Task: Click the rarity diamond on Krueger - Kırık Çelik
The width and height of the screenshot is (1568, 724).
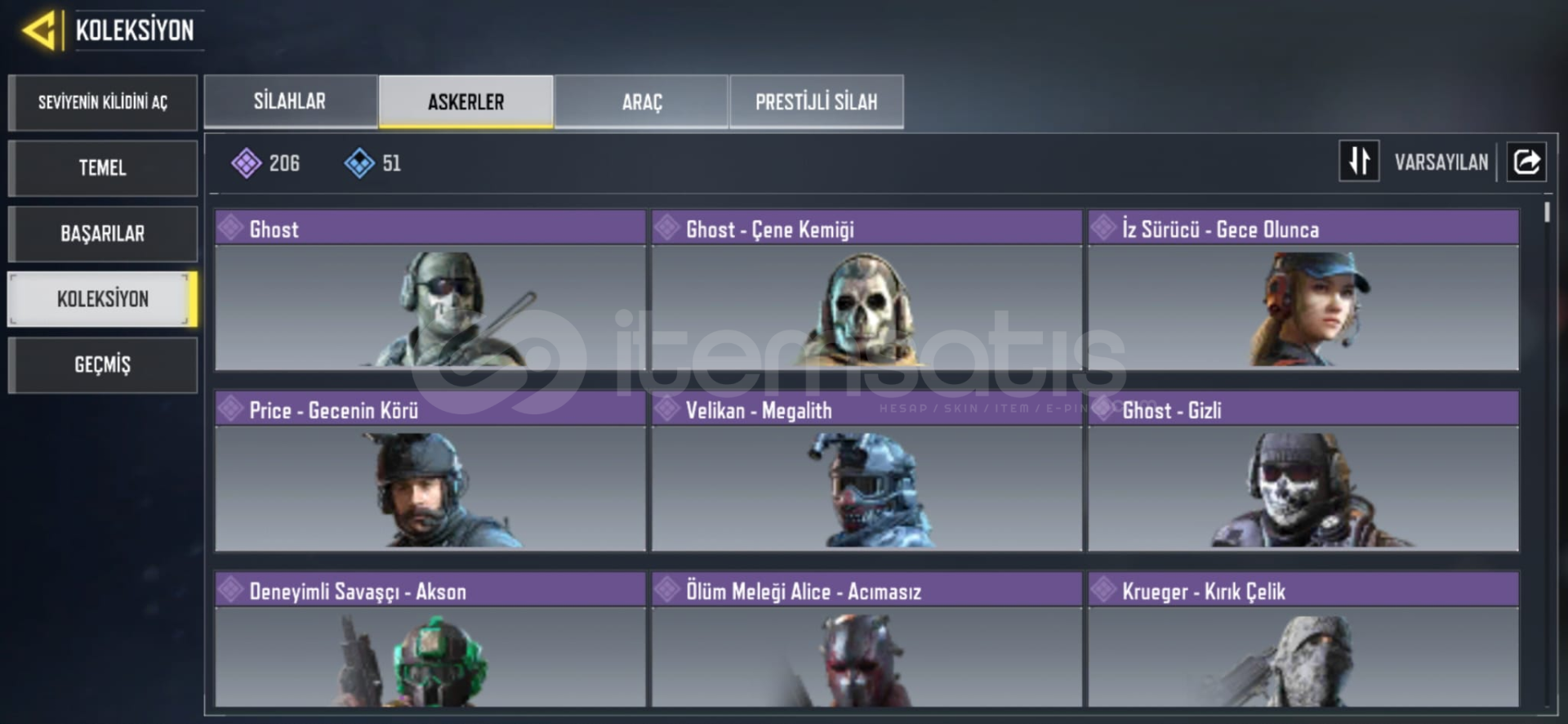Action: coord(1103,588)
